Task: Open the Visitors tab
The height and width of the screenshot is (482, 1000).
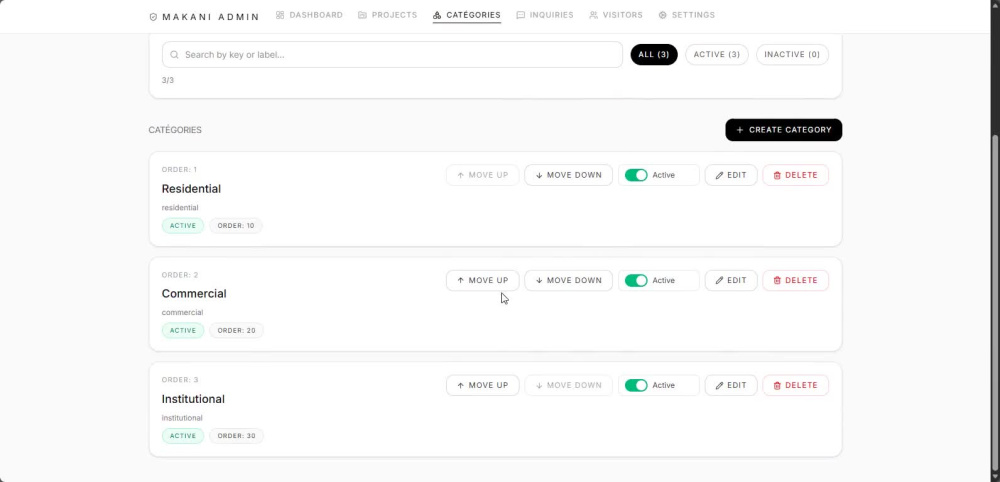Action: tap(616, 15)
